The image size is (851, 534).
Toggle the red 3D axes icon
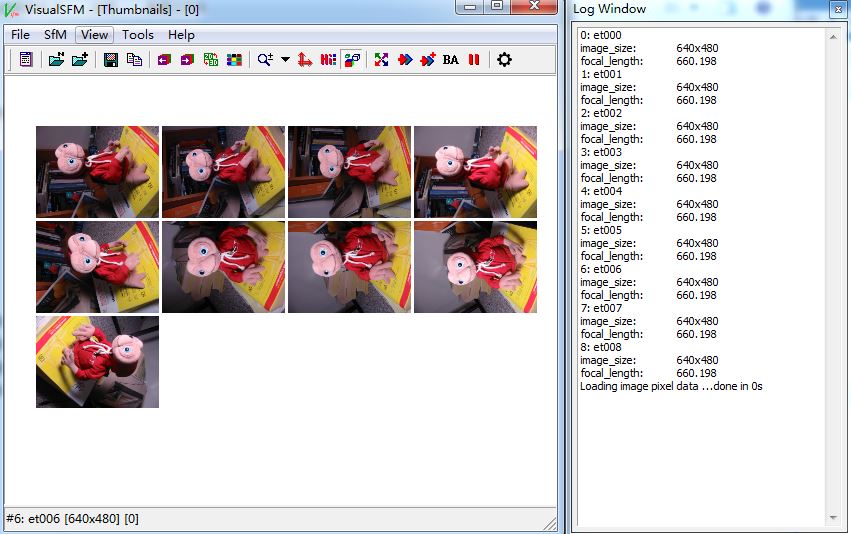pyautogui.click(x=305, y=59)
